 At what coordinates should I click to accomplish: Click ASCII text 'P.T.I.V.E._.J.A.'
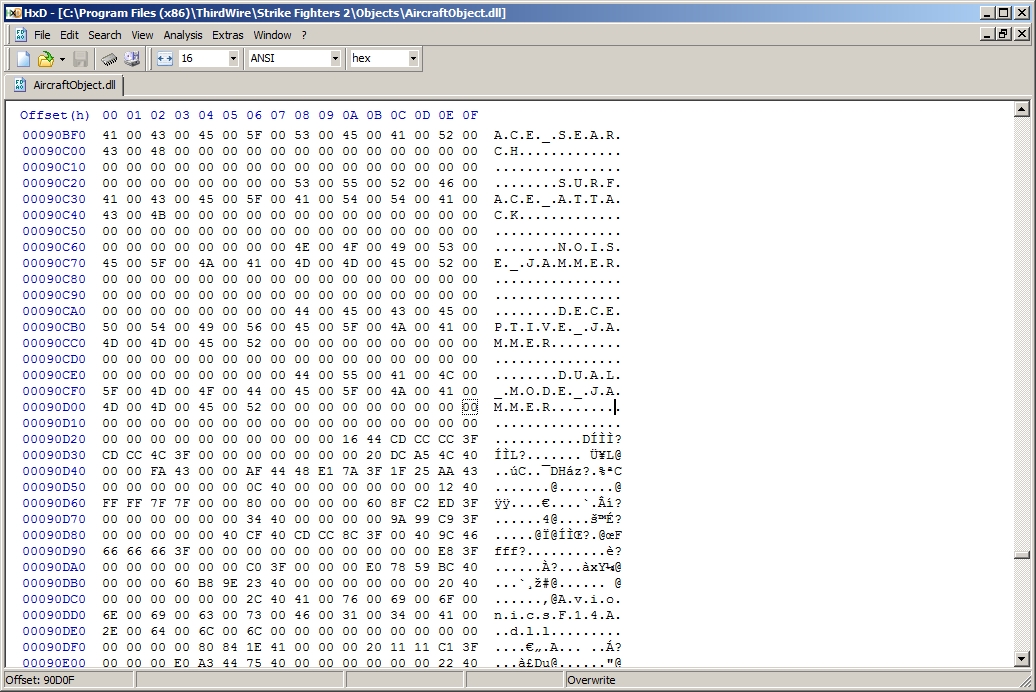coord(557,327)
